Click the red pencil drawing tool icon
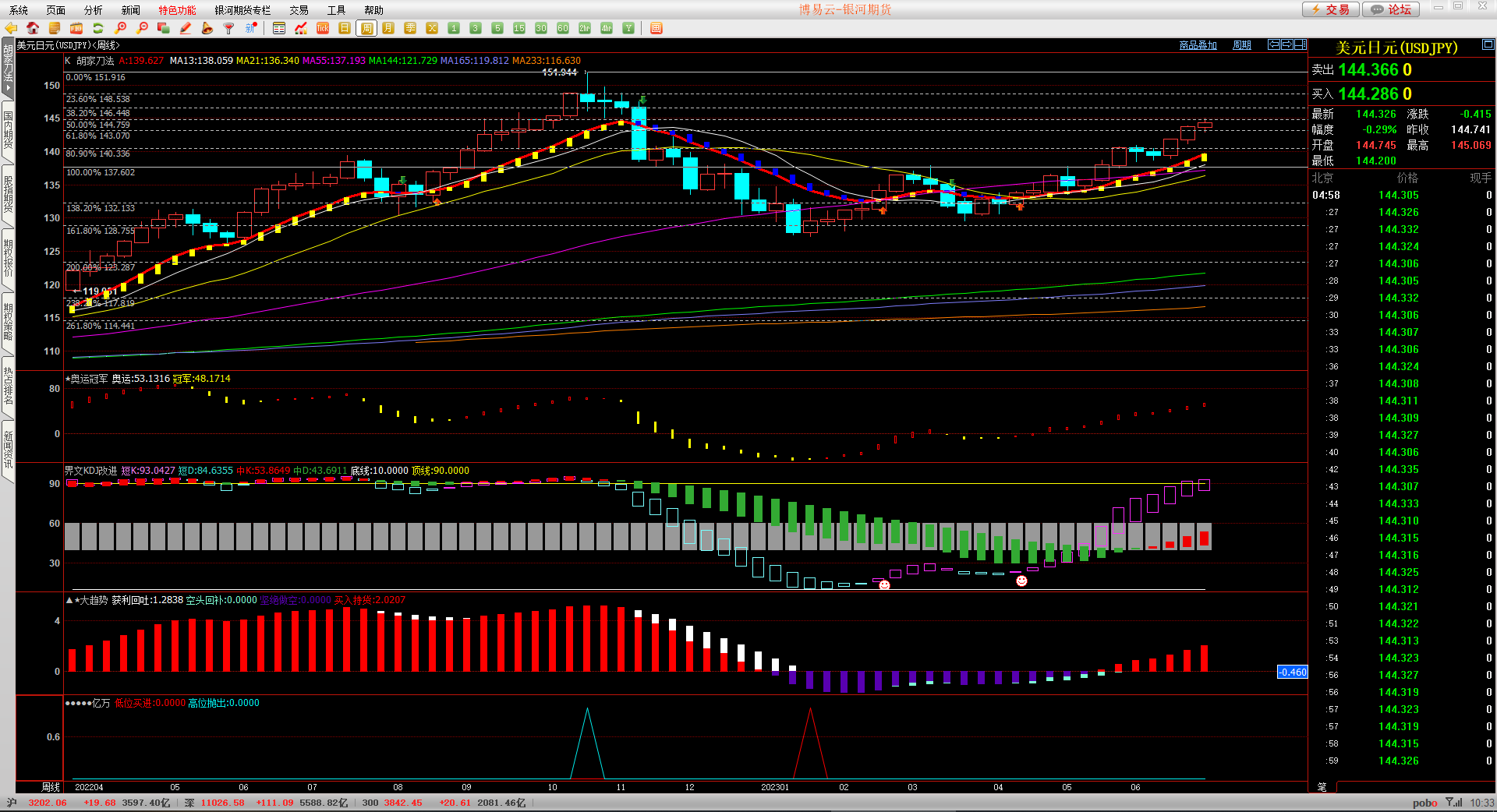 point(186,28)
